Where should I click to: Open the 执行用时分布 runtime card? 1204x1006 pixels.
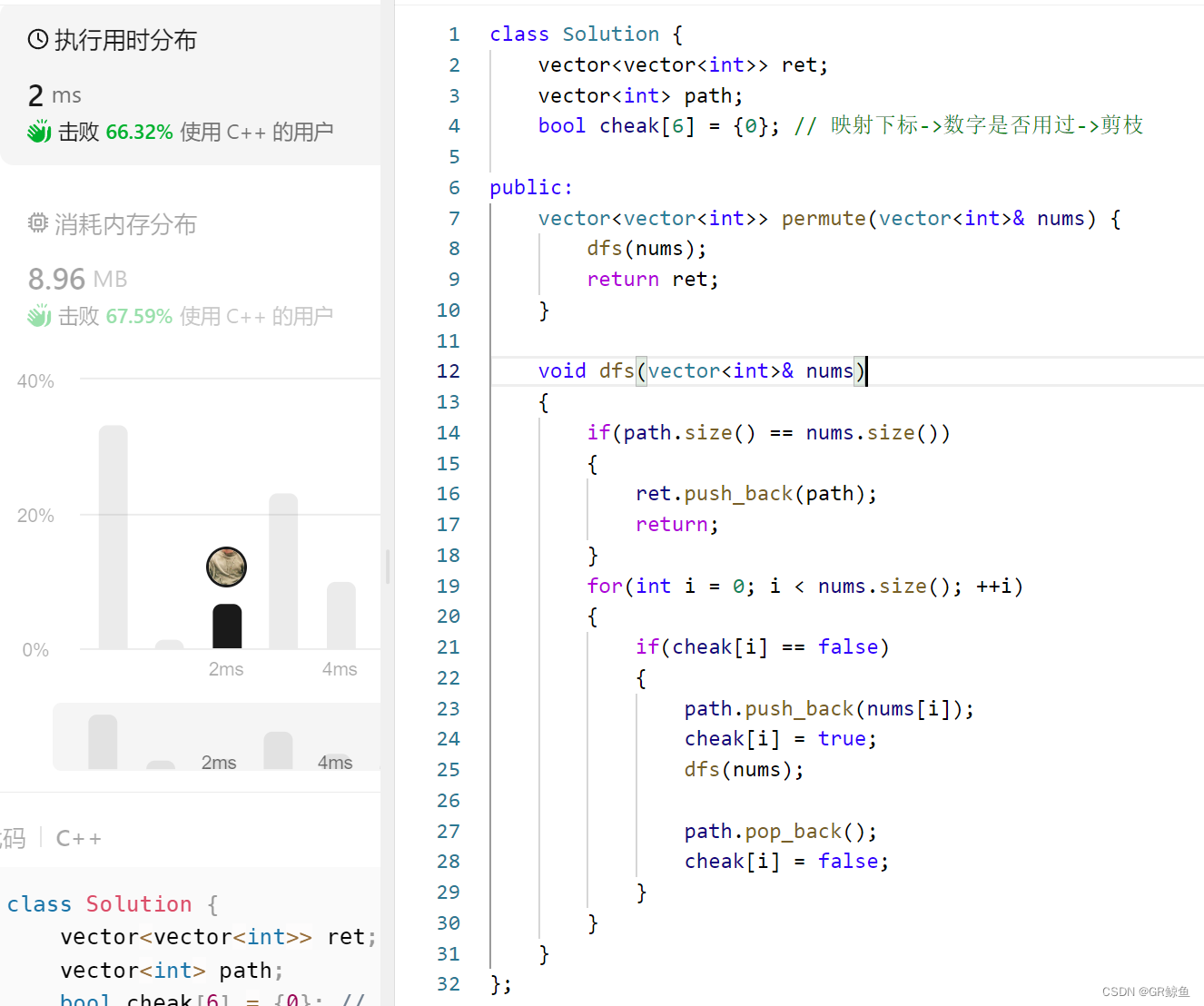tap(191, 84)
